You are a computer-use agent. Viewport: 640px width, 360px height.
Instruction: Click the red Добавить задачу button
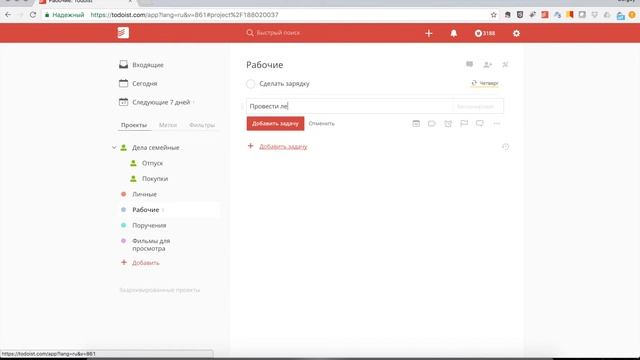(x=275, y=124)
